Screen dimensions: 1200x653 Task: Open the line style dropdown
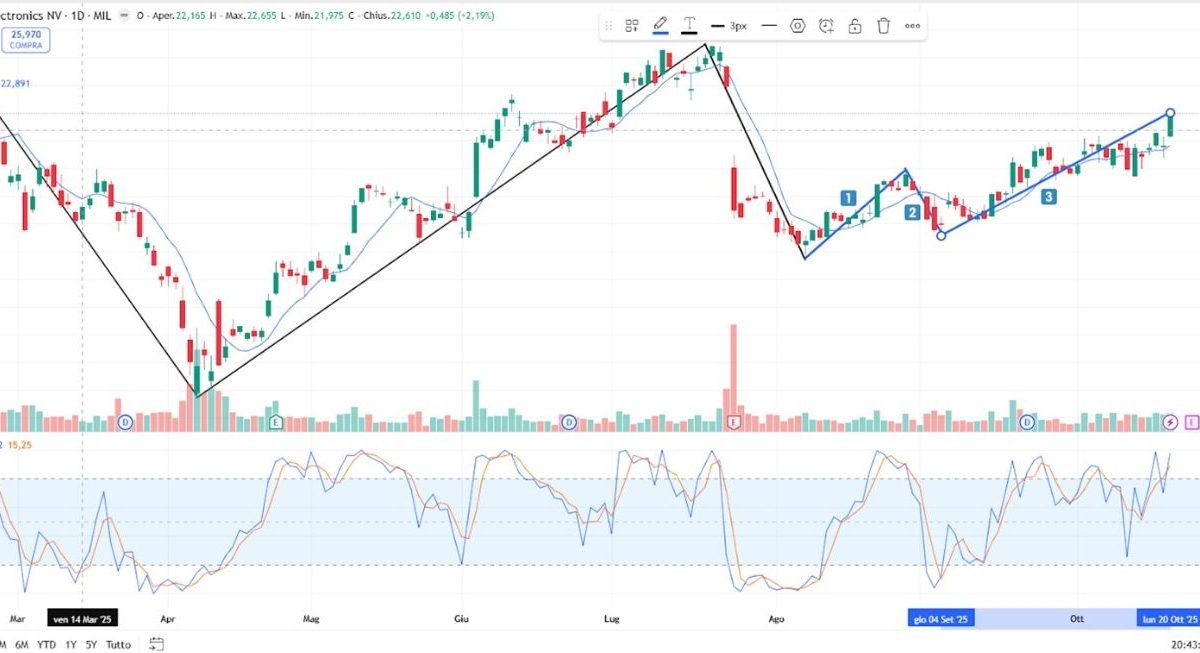[768, 26]
